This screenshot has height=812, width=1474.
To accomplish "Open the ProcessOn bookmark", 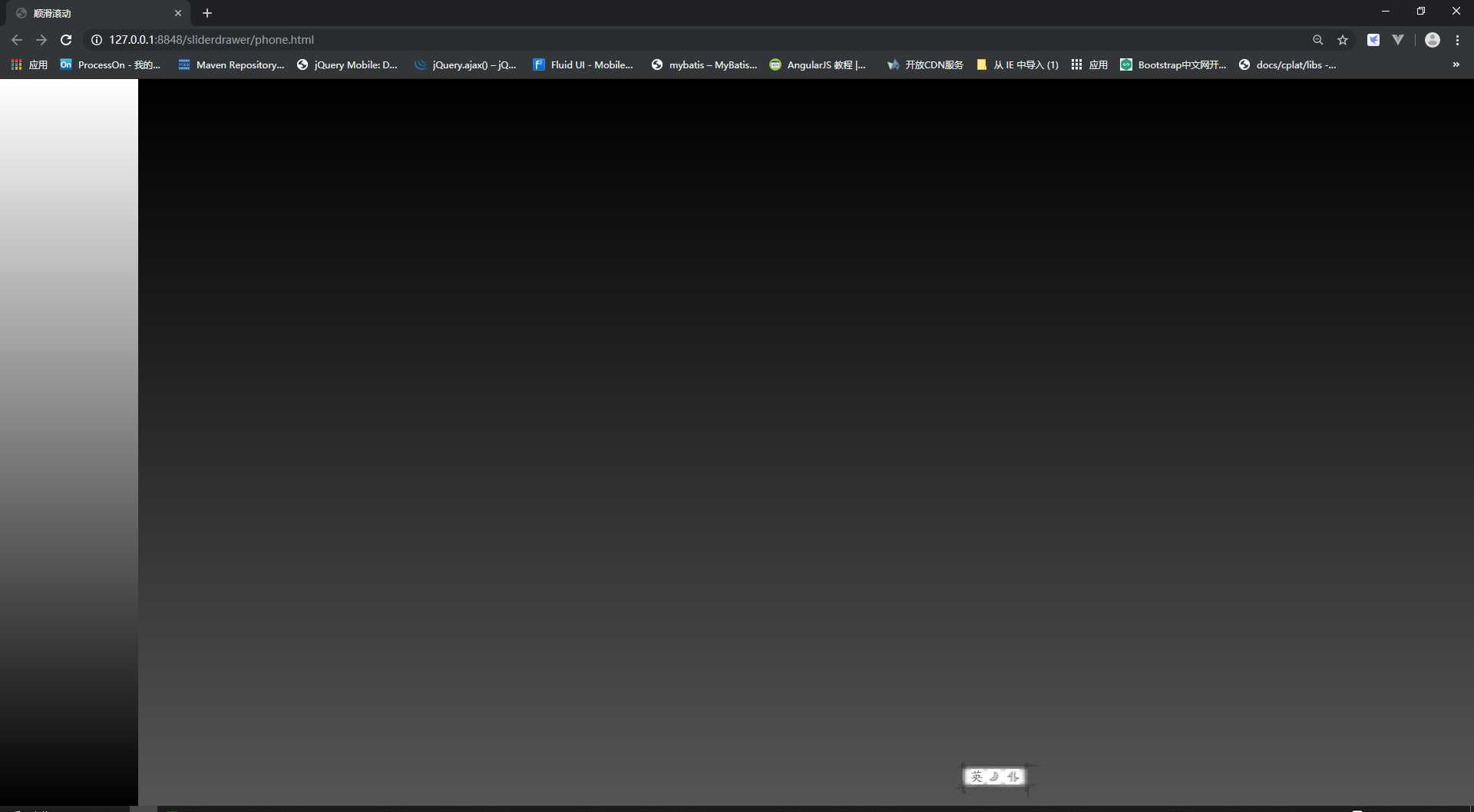I will (x=111, y=65).
